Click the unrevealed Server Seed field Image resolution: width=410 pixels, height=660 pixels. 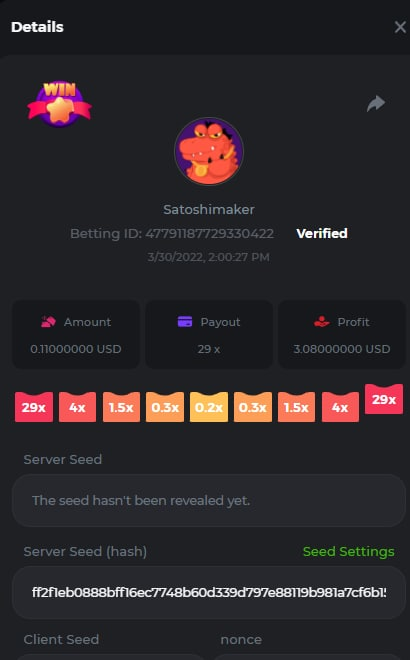pos(209,500)
